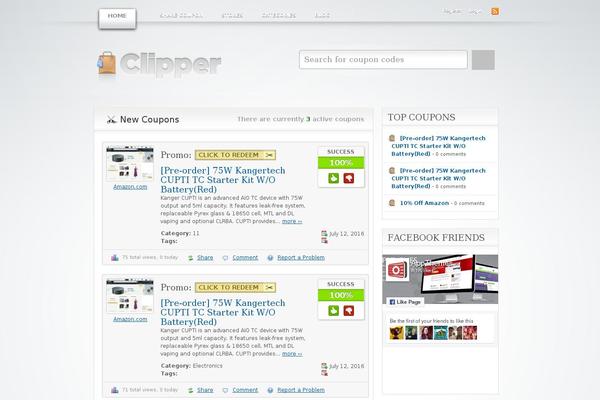Click the comment bubble icon on the Category 11 coupon
Image resolution: width=600 pixels, height=400 pixels.
point(225,258)
